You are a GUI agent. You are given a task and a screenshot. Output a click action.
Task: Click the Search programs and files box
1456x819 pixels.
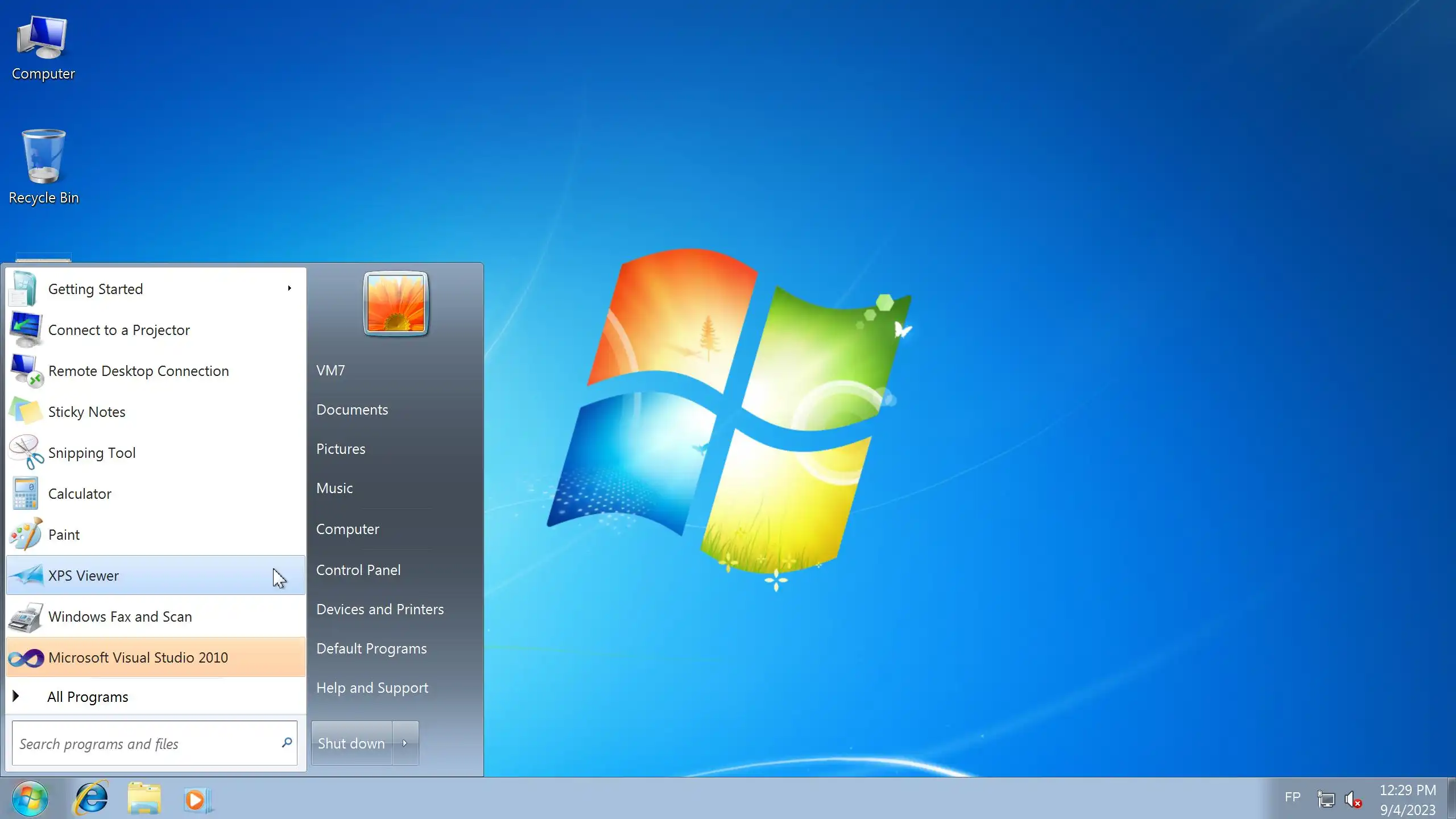pos(148,743)
